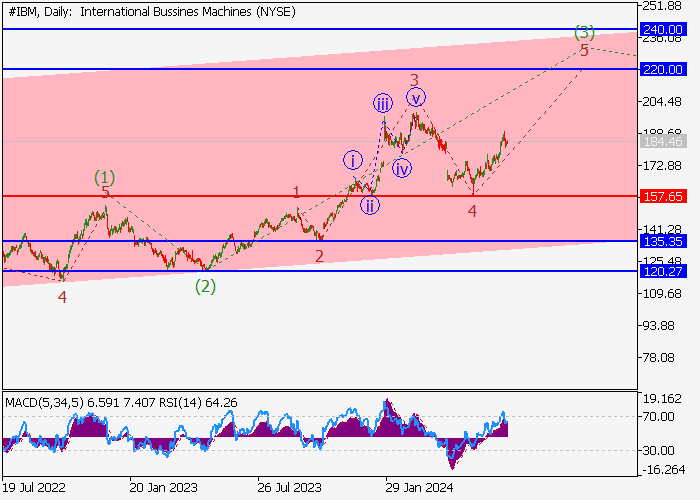Click the blue 135.35 price label

(663, 242)
